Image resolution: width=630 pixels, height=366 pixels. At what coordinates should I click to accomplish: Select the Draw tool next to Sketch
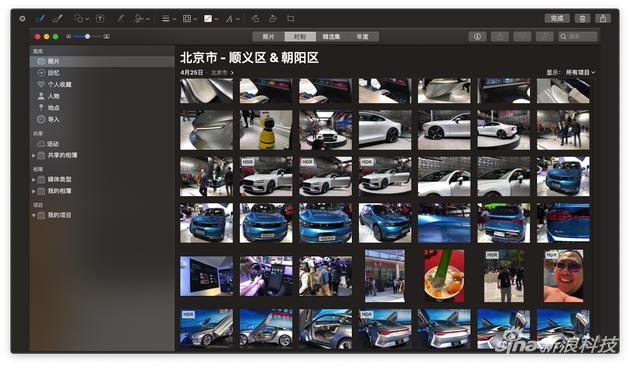tap(57, 18)
